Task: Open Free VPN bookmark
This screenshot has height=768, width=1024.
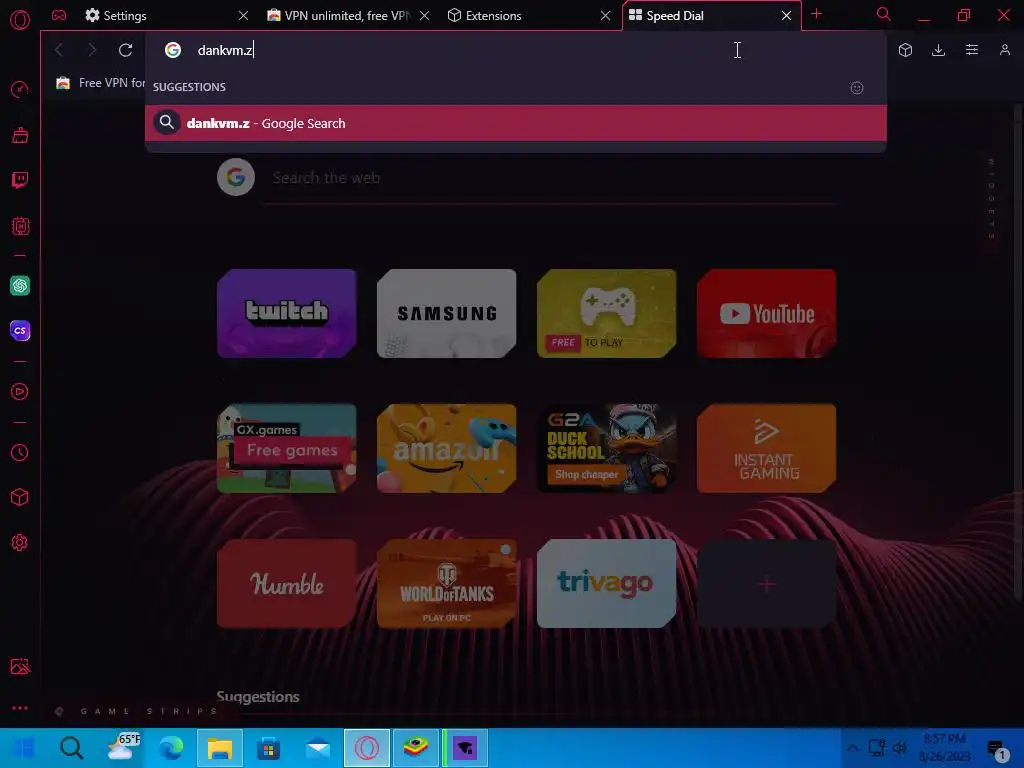Action: tap(100, 83)
